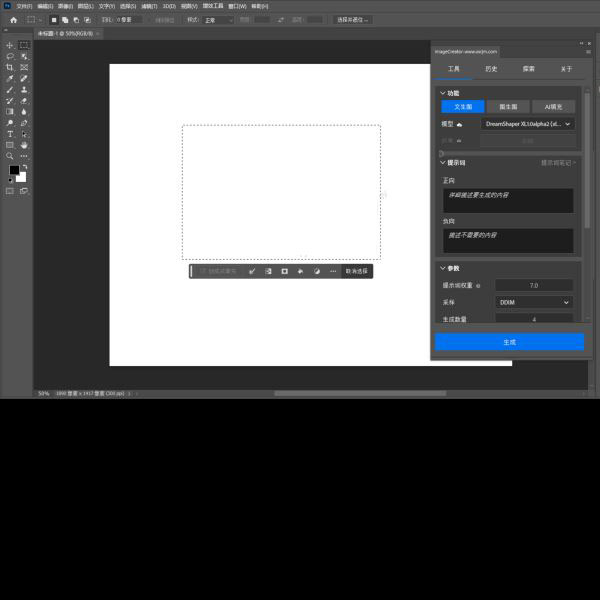Image resolution: width=600 pixels, height=600 pixels.
Task: Open the Edit Toolbar three-dots button
Action: (24, 156)
